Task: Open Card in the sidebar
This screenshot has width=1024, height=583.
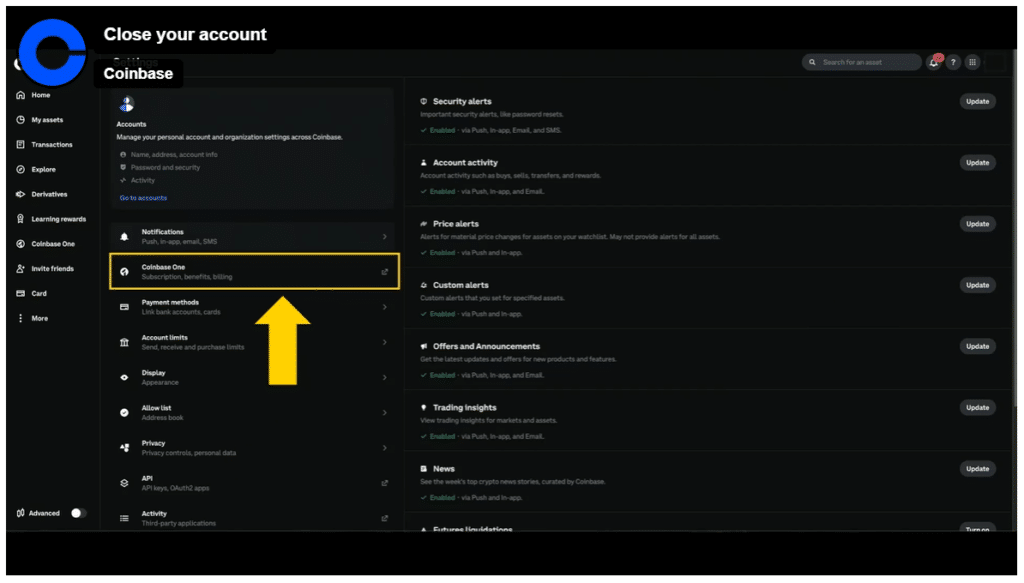Action: click(x=39, y=294)
